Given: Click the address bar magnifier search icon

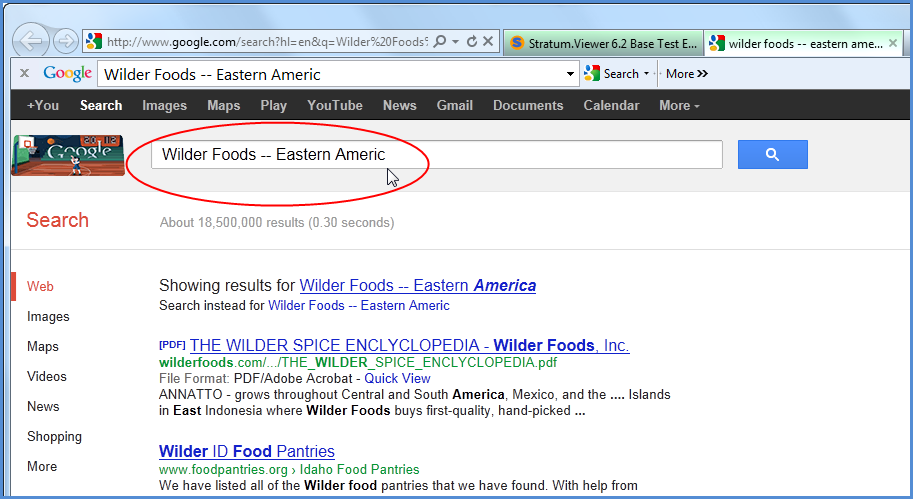Looking at the screenshot, I should pos(440,42).
